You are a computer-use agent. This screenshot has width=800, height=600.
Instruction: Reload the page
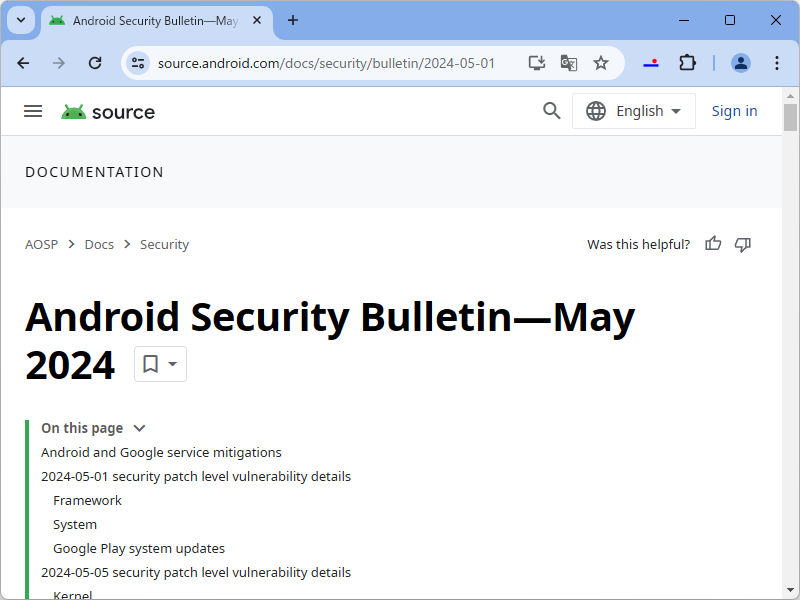point(95,62)
